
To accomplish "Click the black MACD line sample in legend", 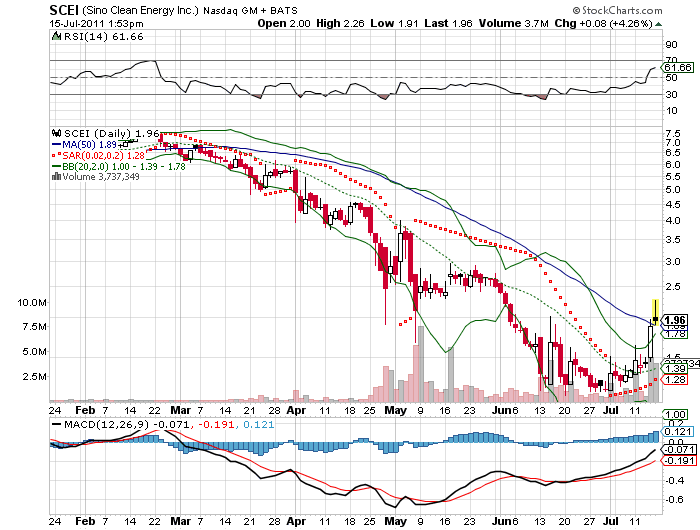I will 57,424.
